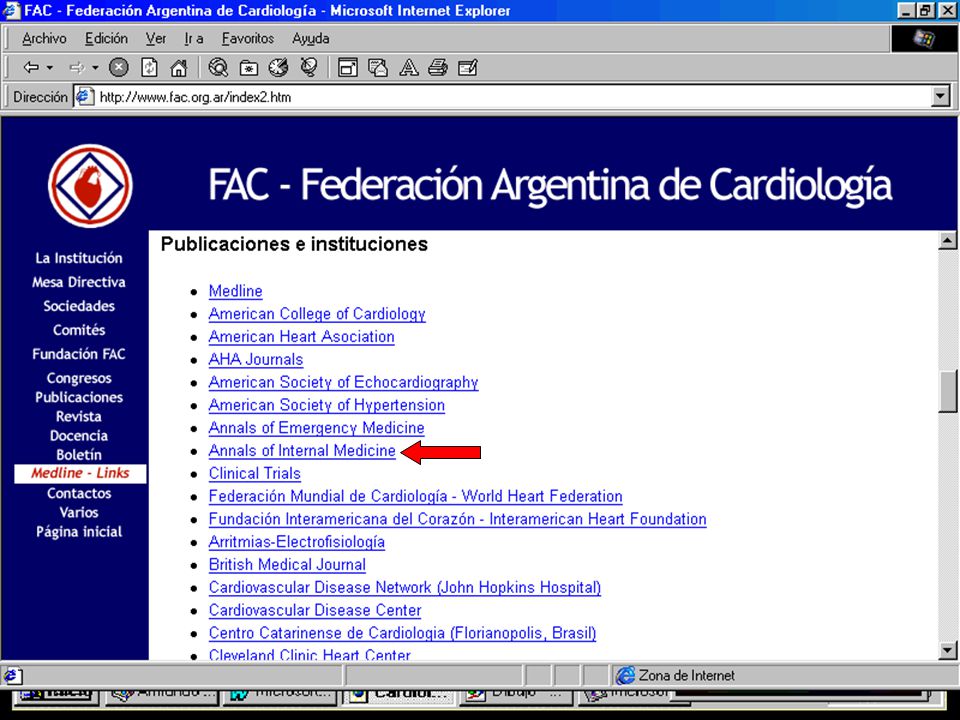Click the Forward arrow button
The width and height of the screenshot is (960, 720).
click(x=77, y=67)
